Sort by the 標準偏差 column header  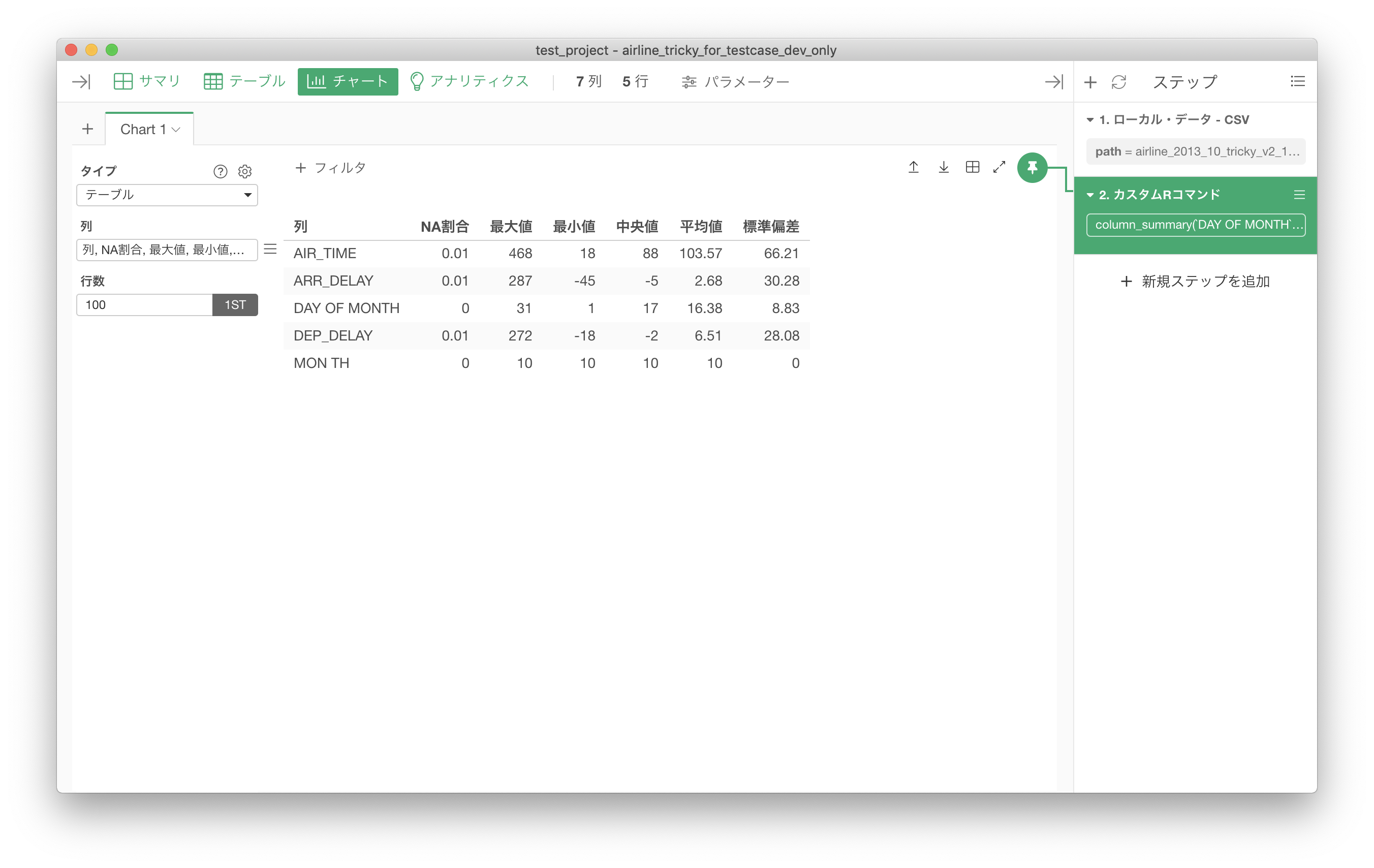tap(771, 227)
